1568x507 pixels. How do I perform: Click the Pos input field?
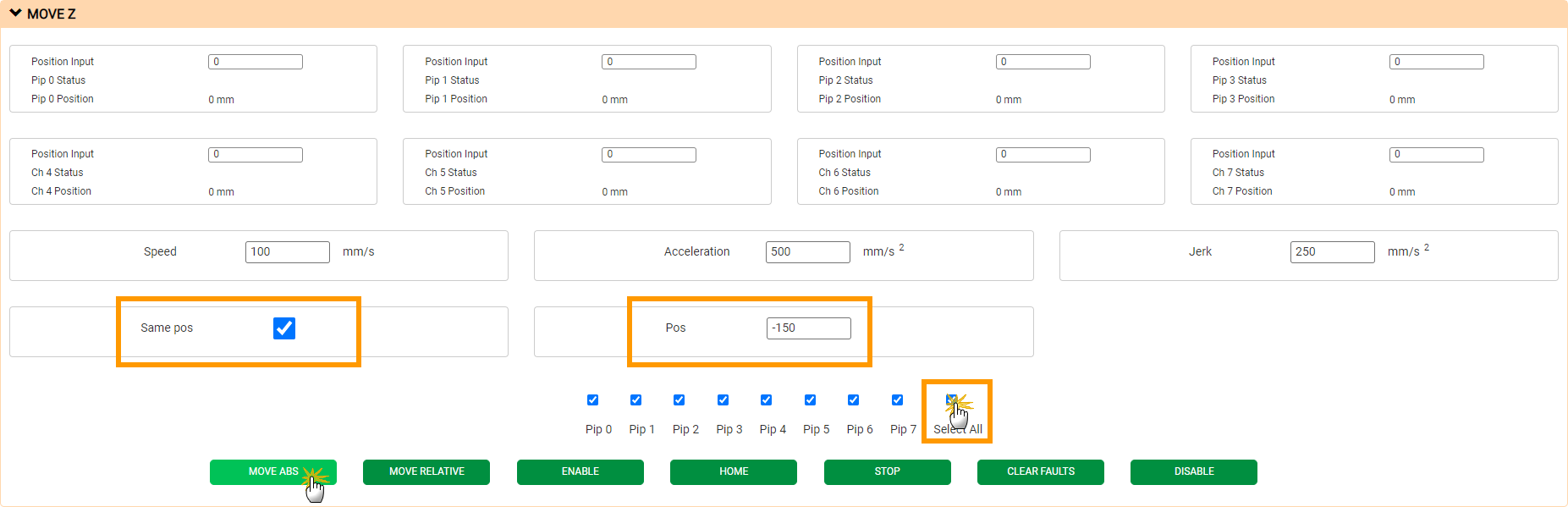(x=808, y=328)
